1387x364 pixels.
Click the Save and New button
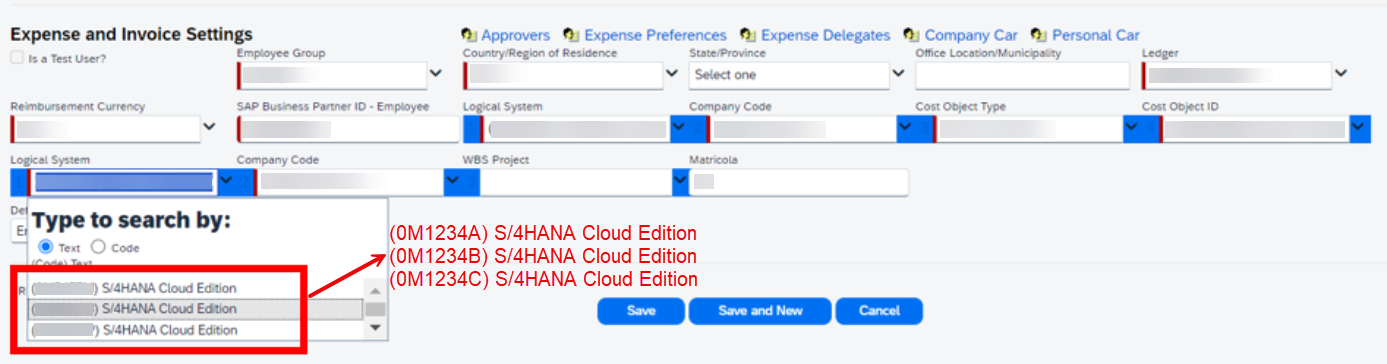pos(760,311)
